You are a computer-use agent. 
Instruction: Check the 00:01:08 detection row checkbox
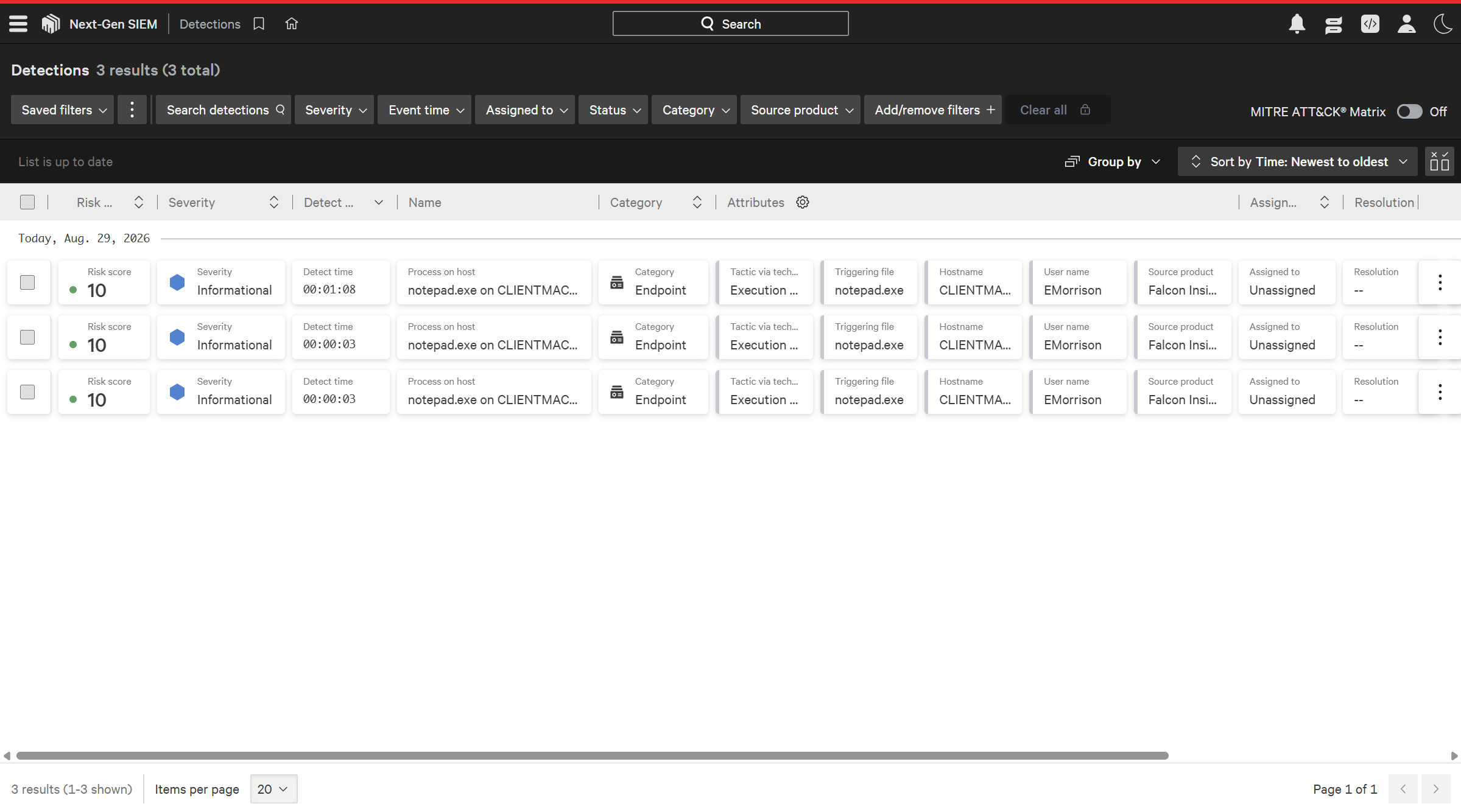(x=27, y=282)
